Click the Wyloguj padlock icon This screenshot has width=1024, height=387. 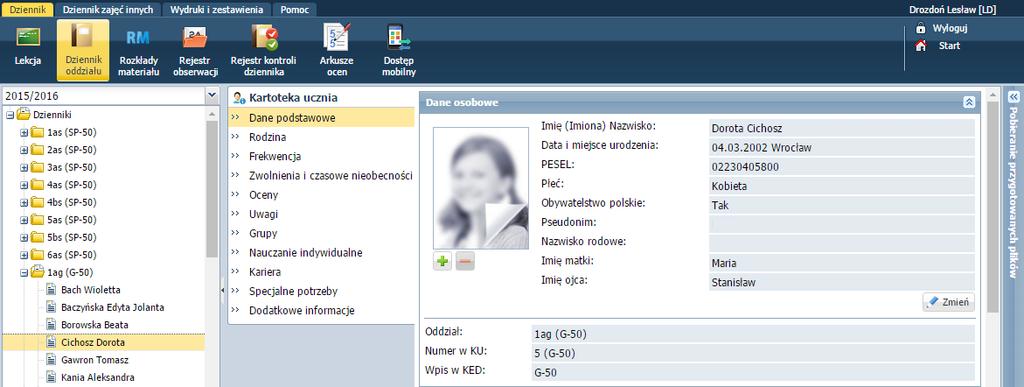click(x=921, y=28)
